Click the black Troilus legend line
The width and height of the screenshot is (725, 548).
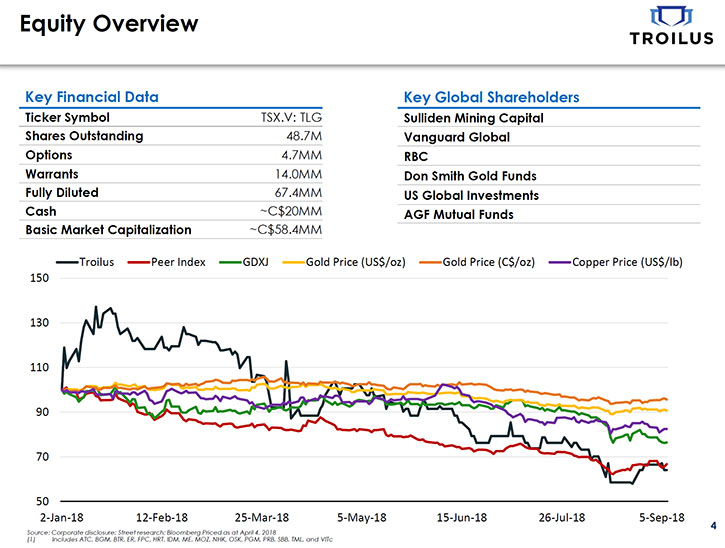click(67, 263)
